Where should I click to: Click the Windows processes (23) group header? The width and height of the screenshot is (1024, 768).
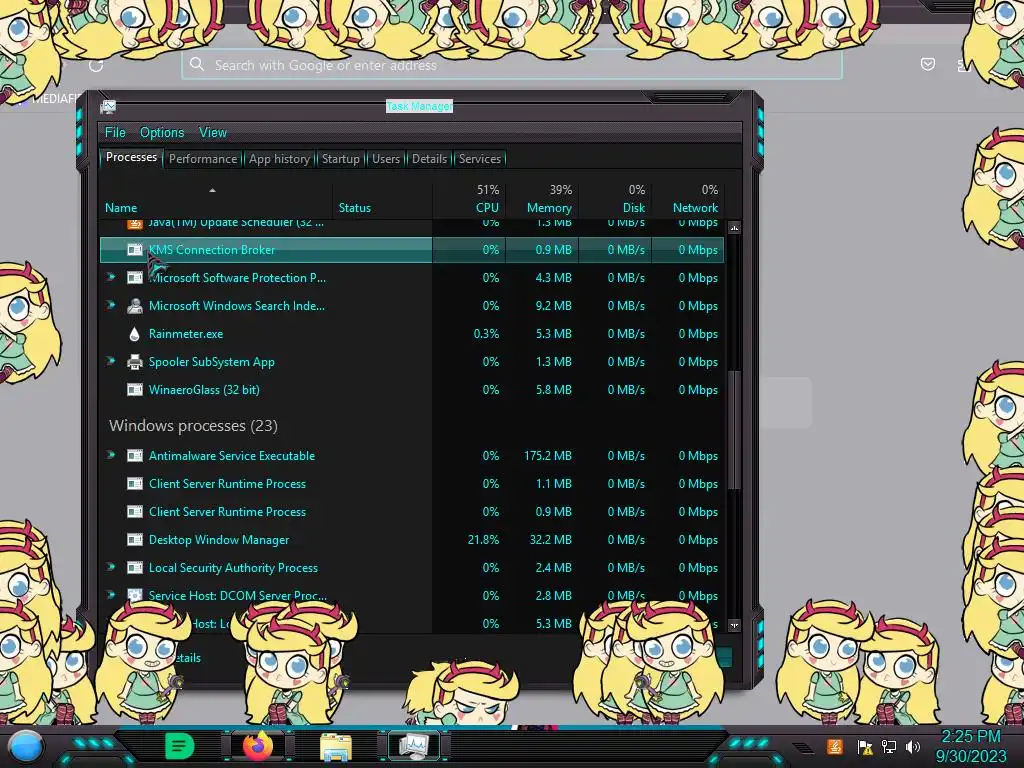tap(193, 426)
